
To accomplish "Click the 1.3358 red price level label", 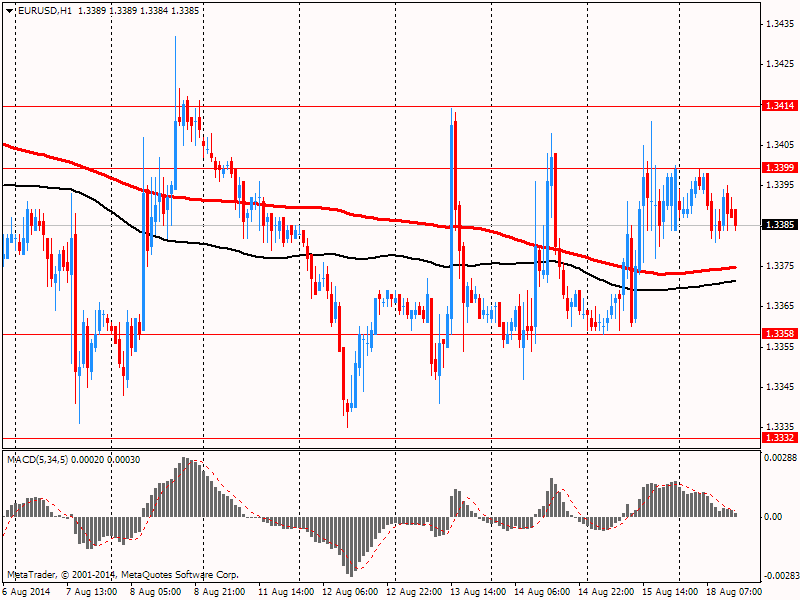I will [780, 334].
